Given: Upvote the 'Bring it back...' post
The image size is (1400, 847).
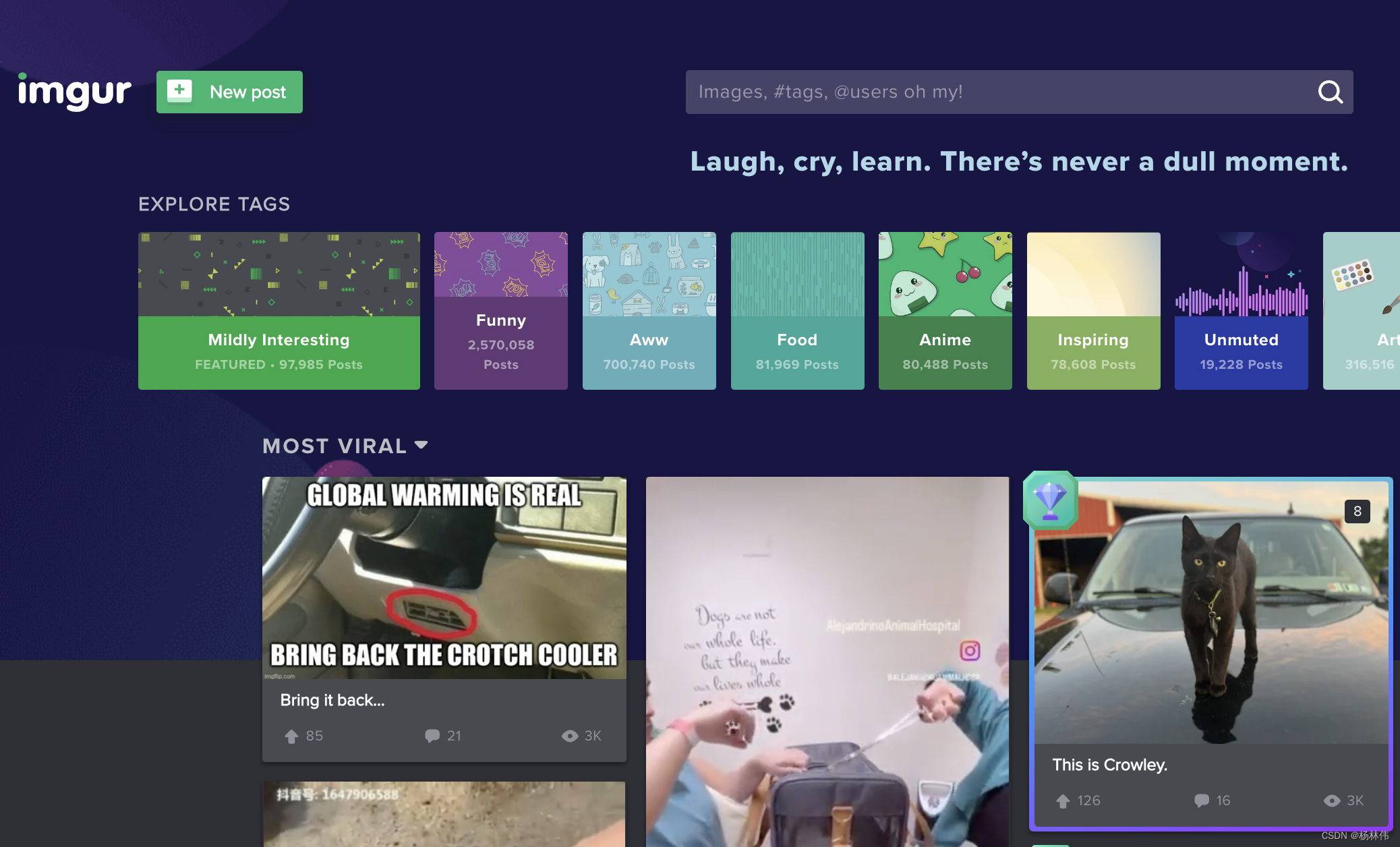Looking at the screenshot, I should 291,736.
